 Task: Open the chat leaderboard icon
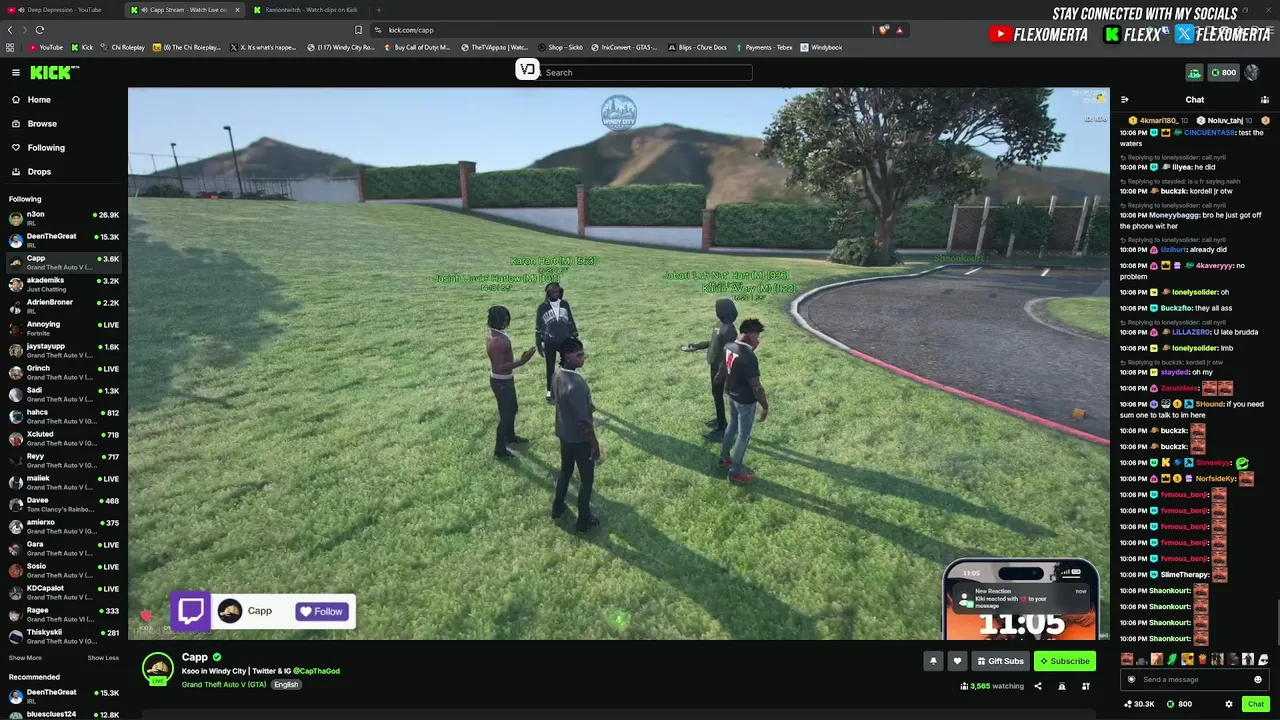[1265, 100]
